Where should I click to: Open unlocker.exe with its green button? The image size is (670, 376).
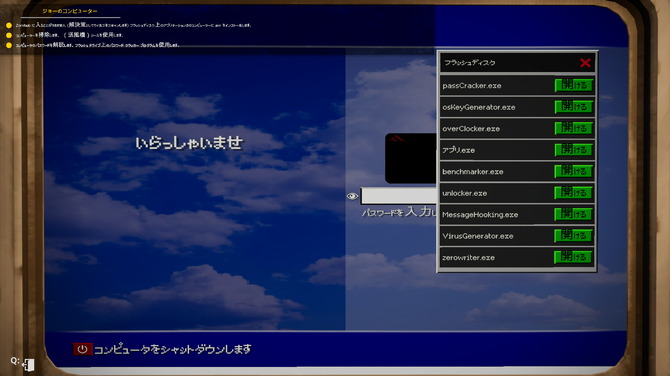pyautogui.click(x=574, y=193)
